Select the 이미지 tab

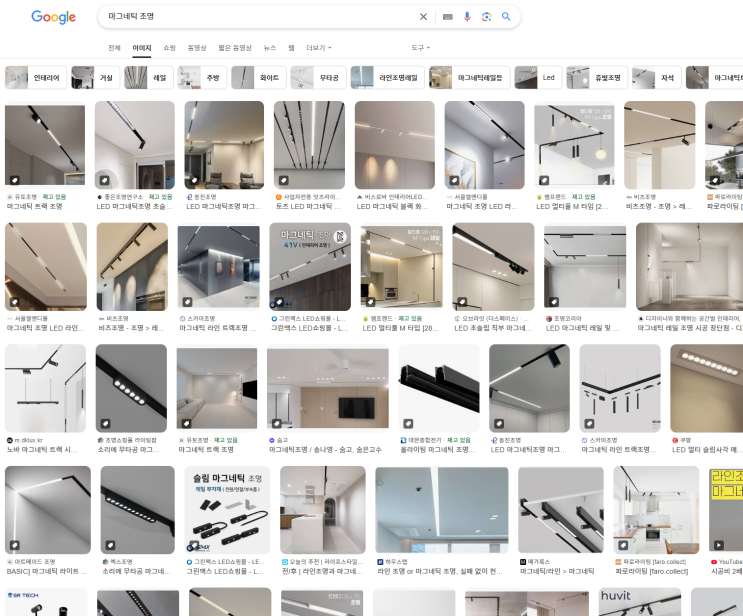142,48
